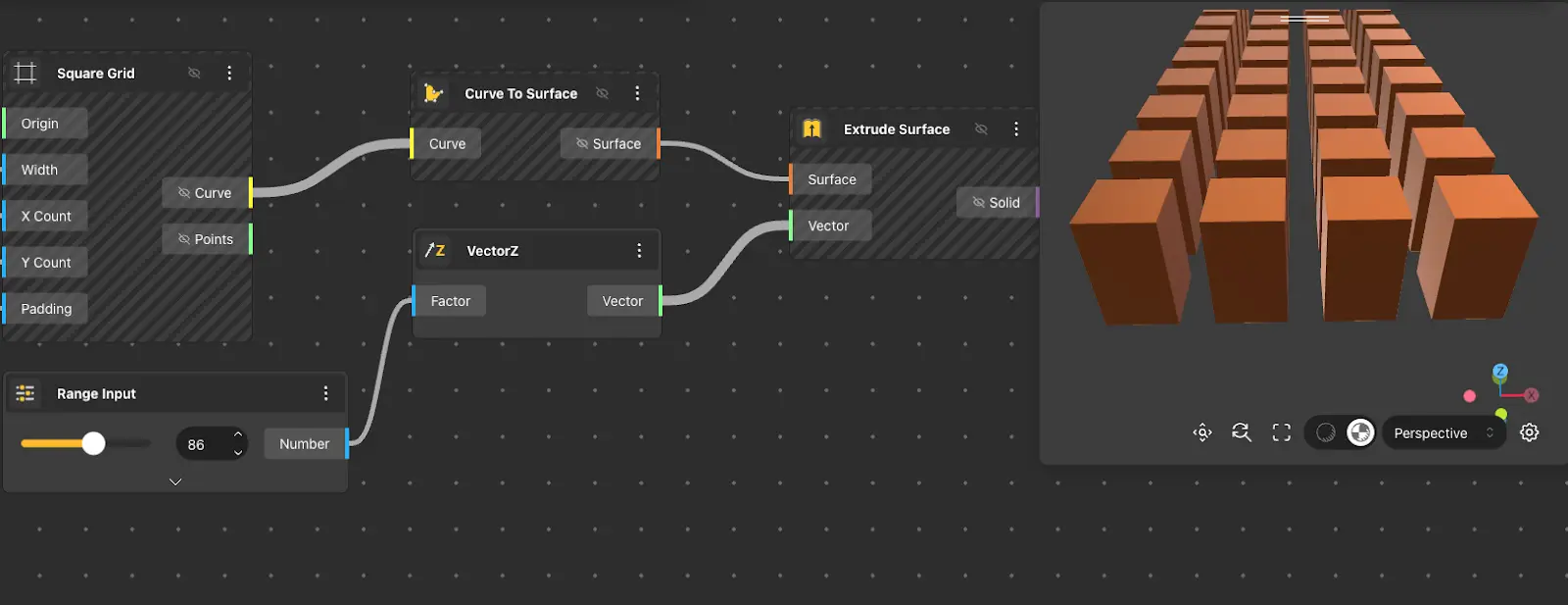Open the VectorZ node three-dot menu

pos(639,250)
